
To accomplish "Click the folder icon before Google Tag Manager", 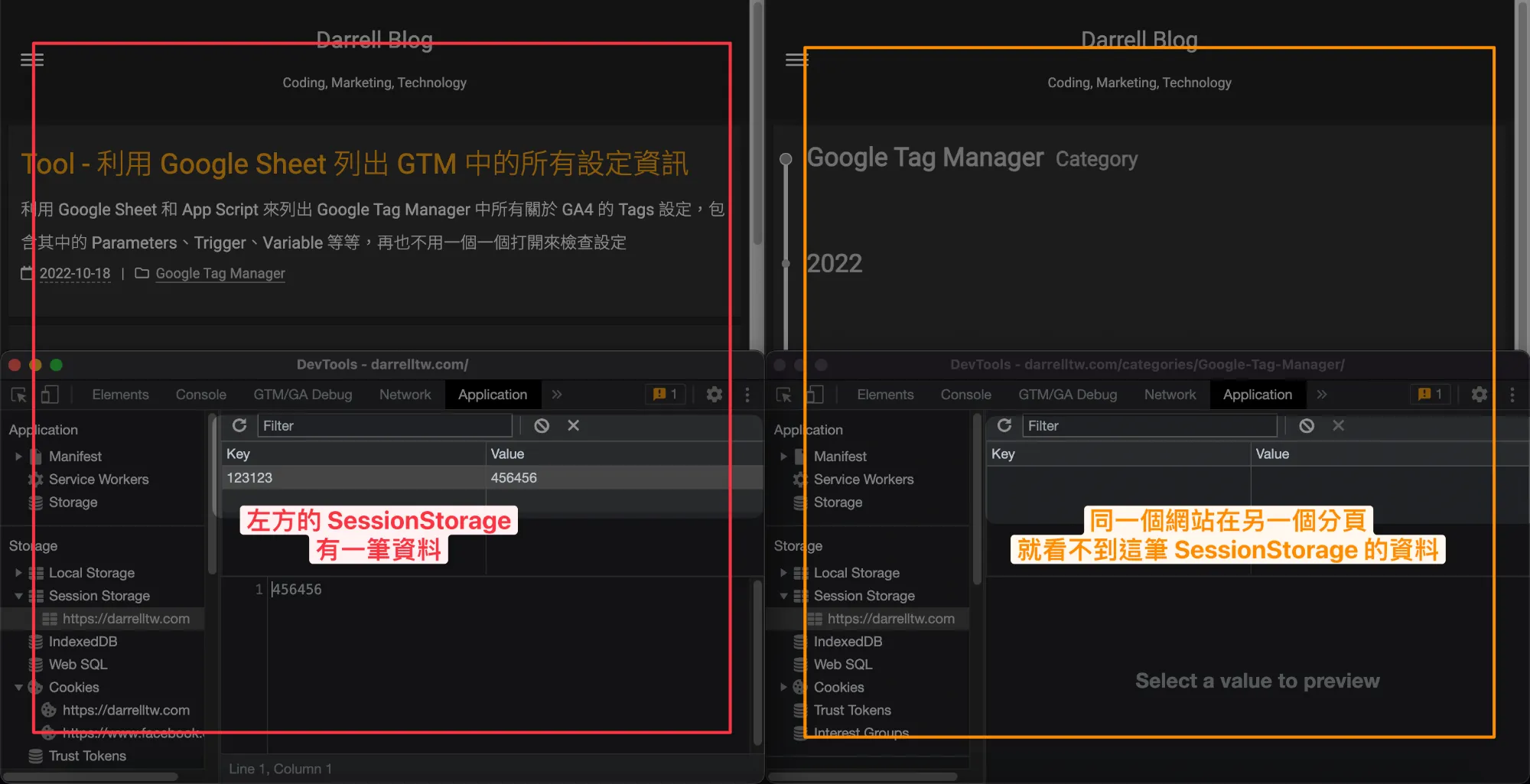I will 142,273.
